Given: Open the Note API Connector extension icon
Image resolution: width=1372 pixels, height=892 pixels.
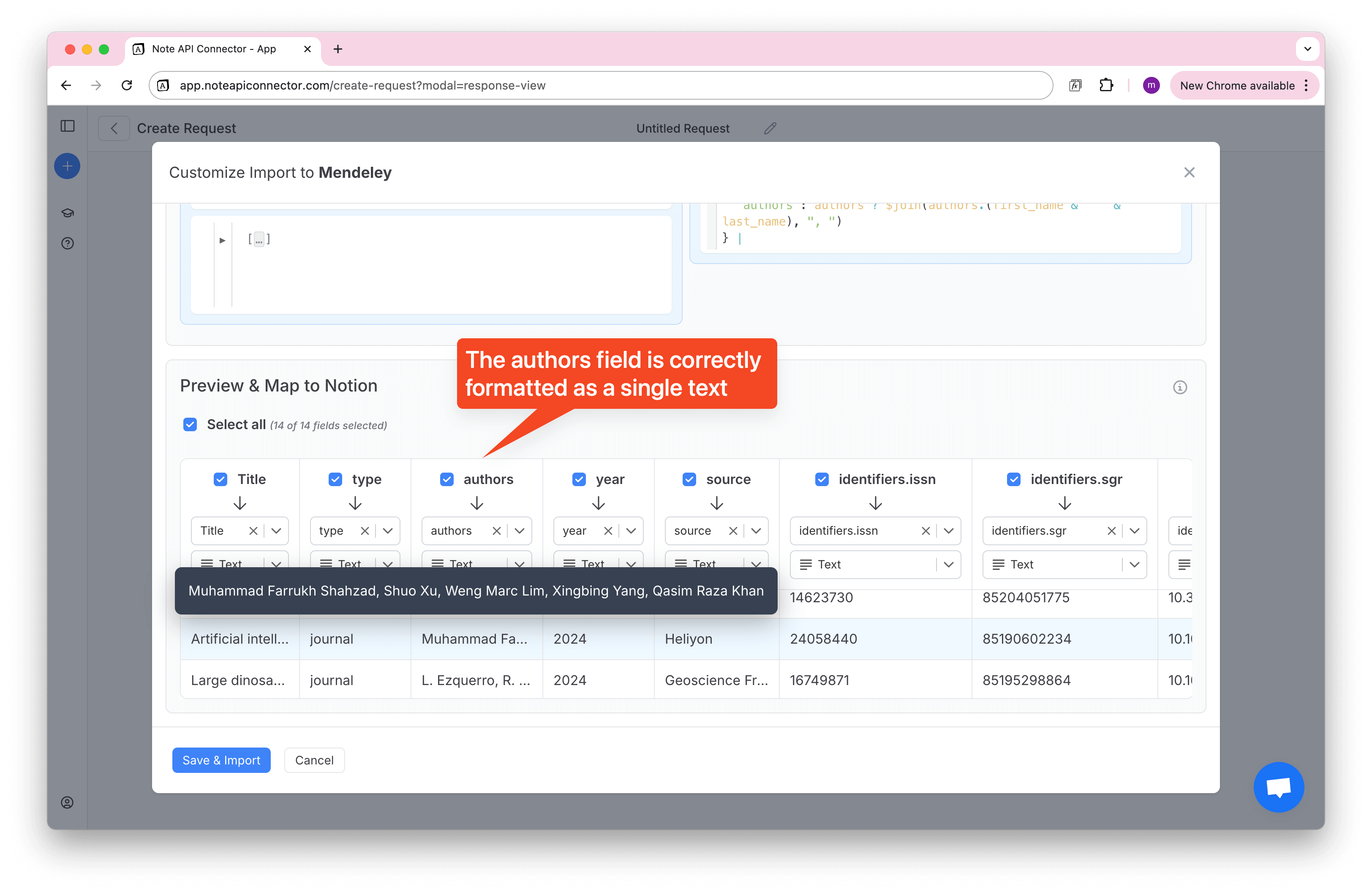Looking at the screenshot, I should coord(1075,85).
